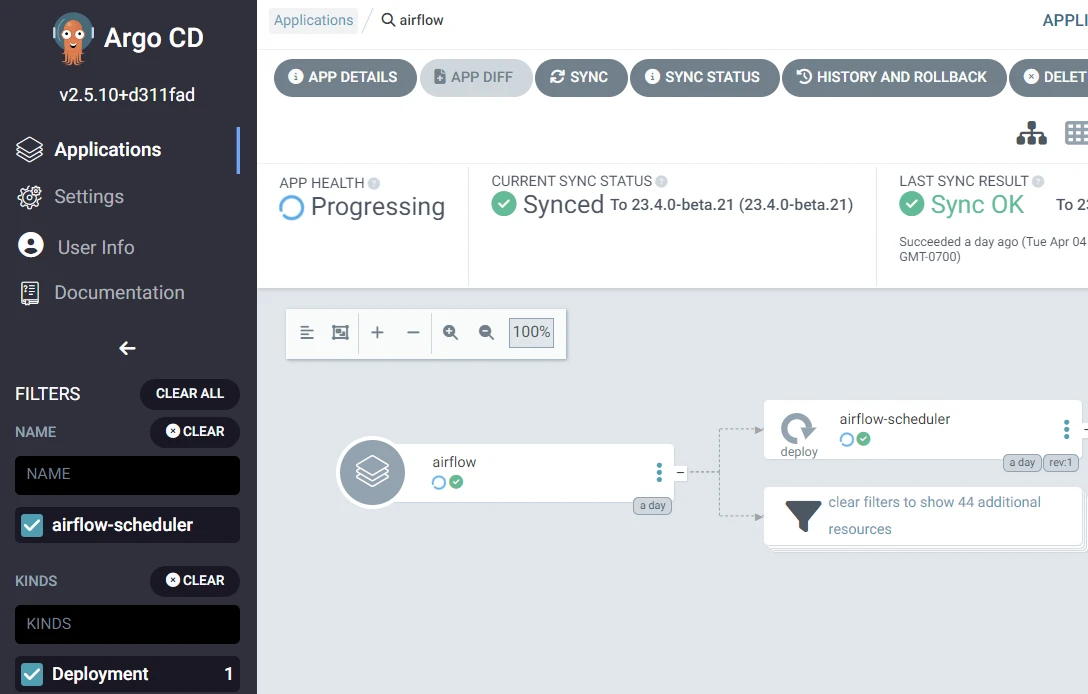This screenshot has width=1088, height=694.
Task: Open HISTORY AND ROLLBACK
Action: 894,77
